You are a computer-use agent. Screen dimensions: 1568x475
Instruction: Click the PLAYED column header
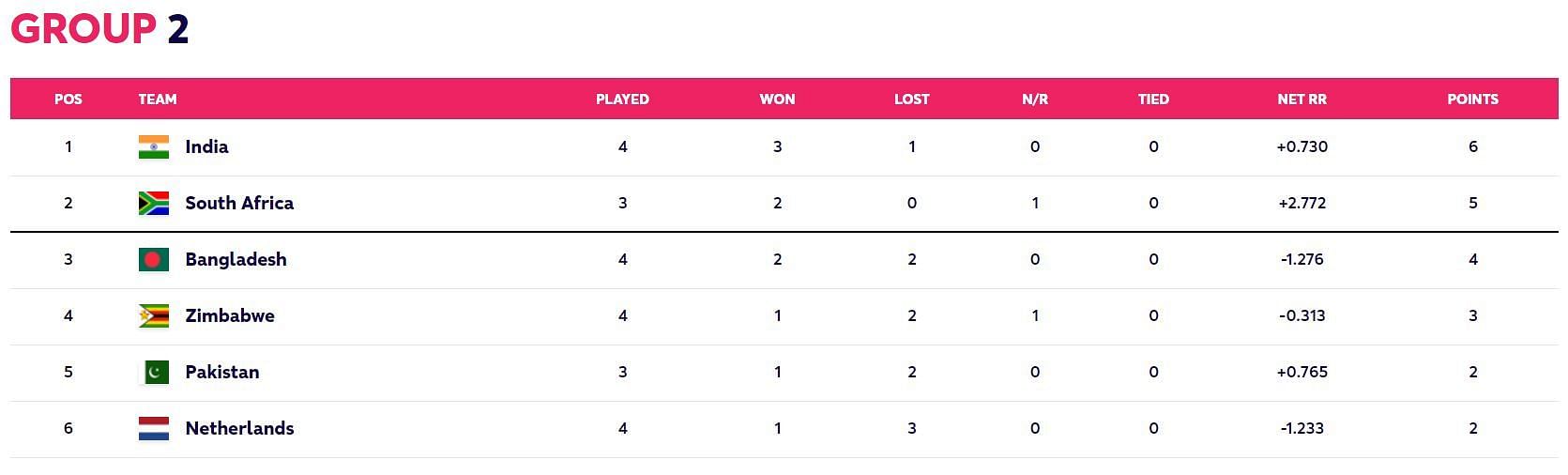pos(622,99)
